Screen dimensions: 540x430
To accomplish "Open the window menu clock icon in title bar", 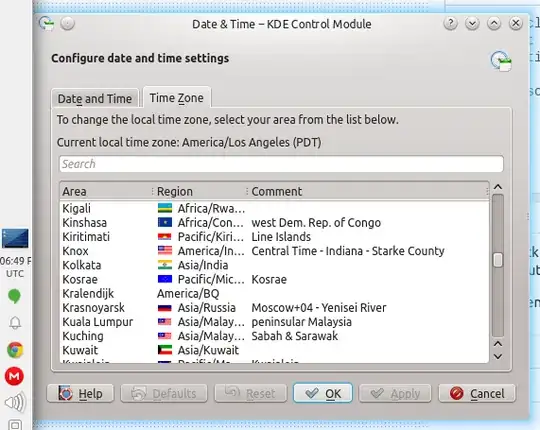I will coord(46,23).
